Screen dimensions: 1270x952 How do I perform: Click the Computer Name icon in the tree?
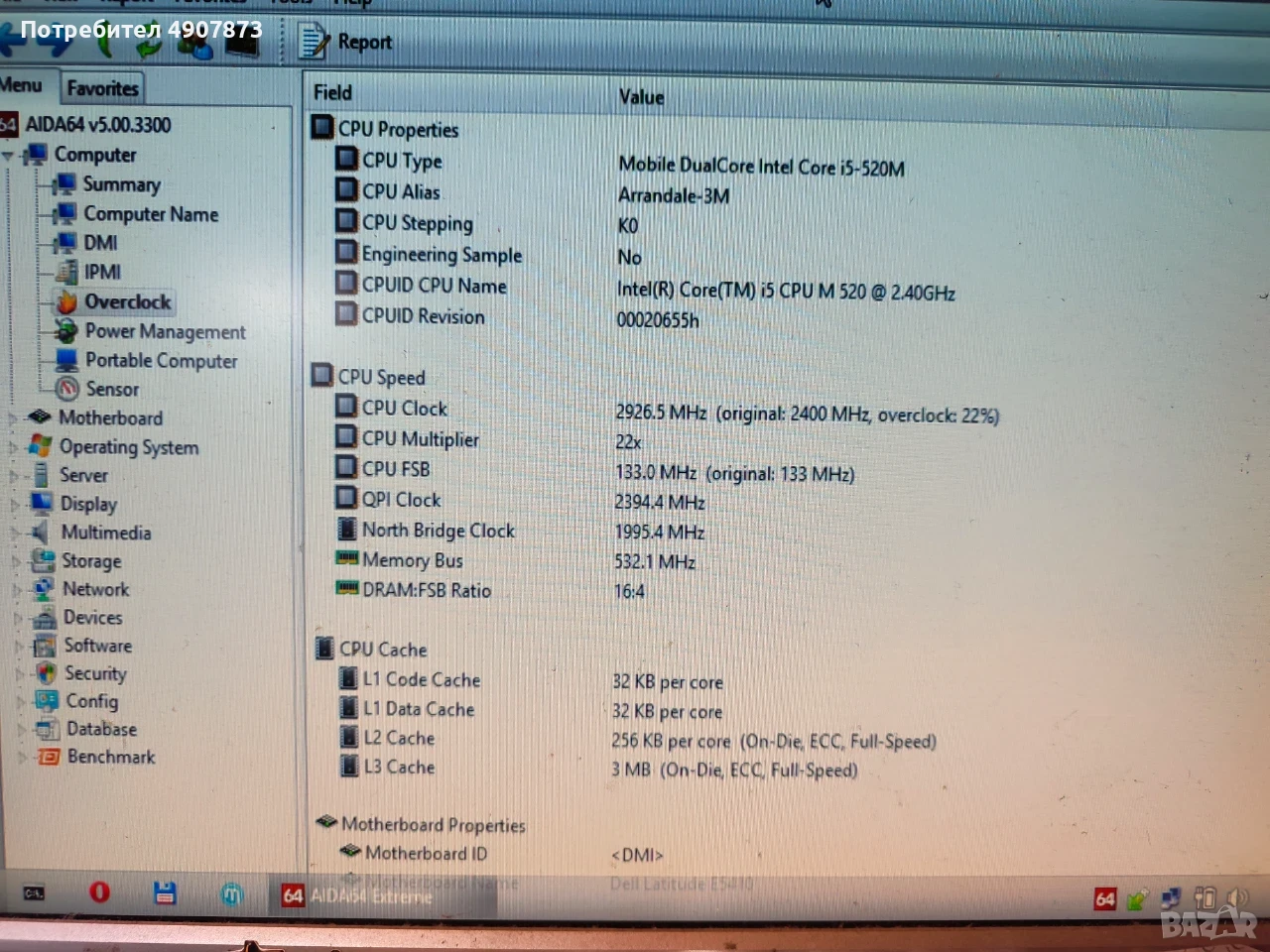(65, 213)
